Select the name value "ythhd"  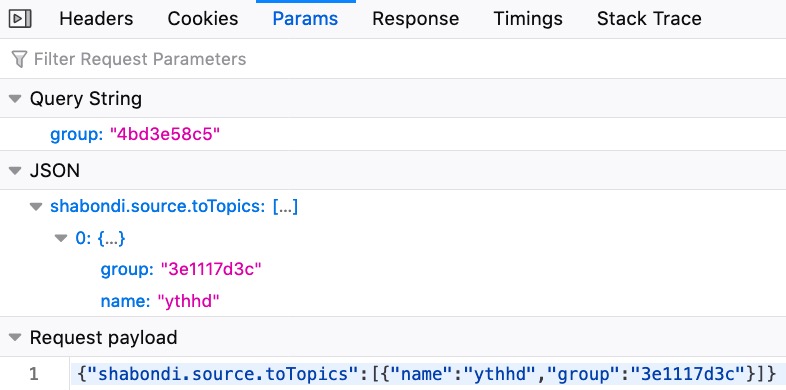pyautogui.click(x=189, y=301)
